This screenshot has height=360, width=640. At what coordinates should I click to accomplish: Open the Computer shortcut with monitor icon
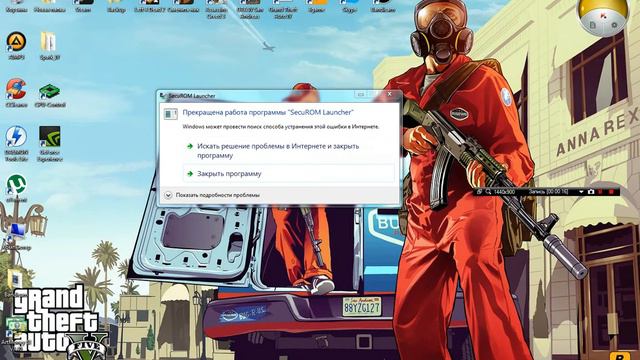[x=16, y=236]
